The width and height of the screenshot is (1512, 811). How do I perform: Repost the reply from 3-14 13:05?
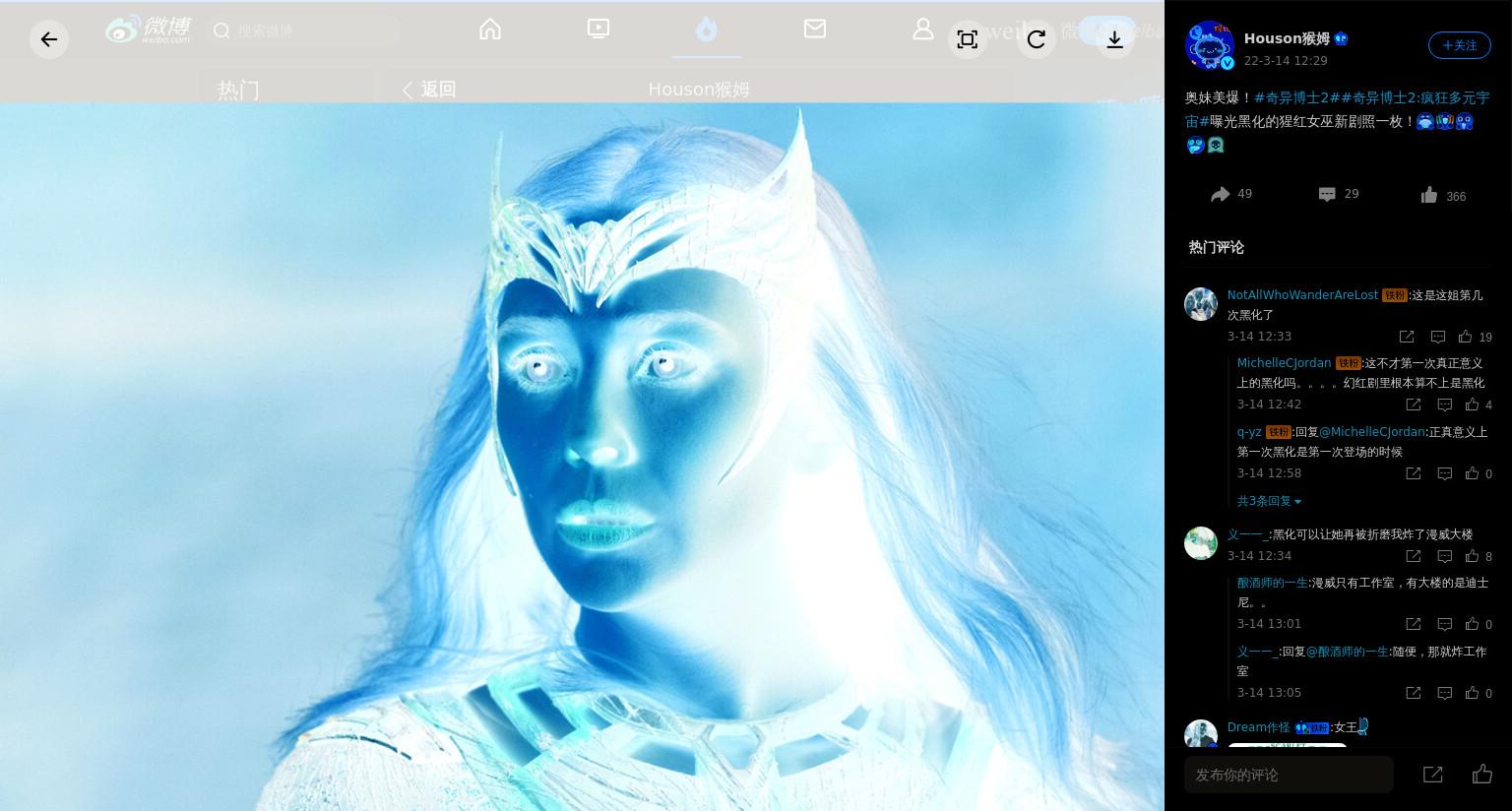click(x=1414, y=693)
